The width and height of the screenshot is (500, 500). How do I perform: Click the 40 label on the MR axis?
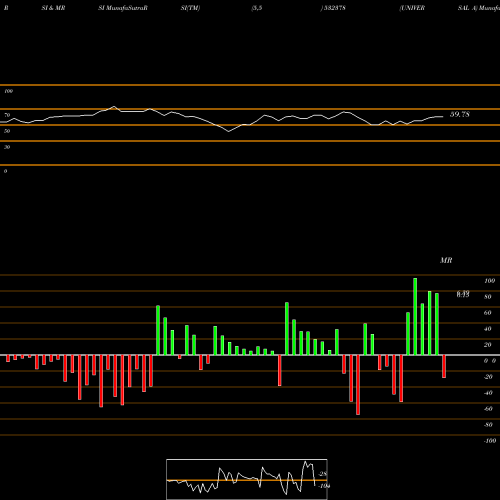(x=488, y=329)
